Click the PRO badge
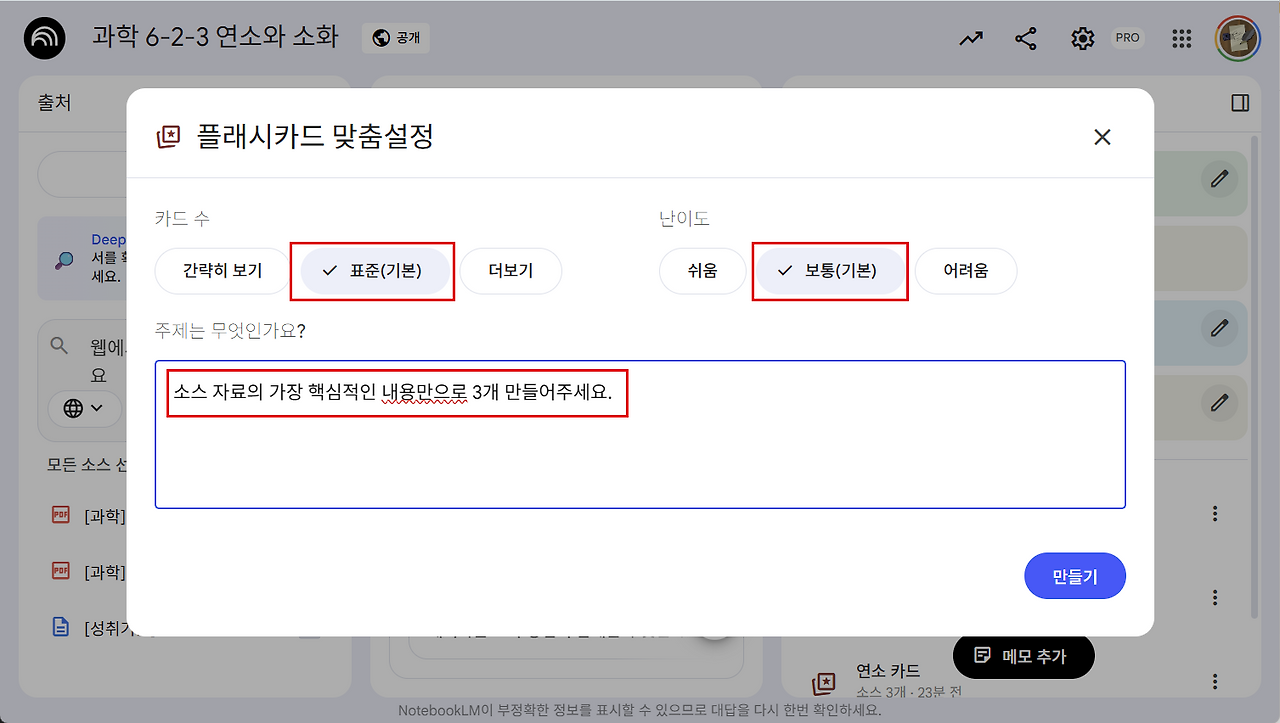 (1128, 38)
